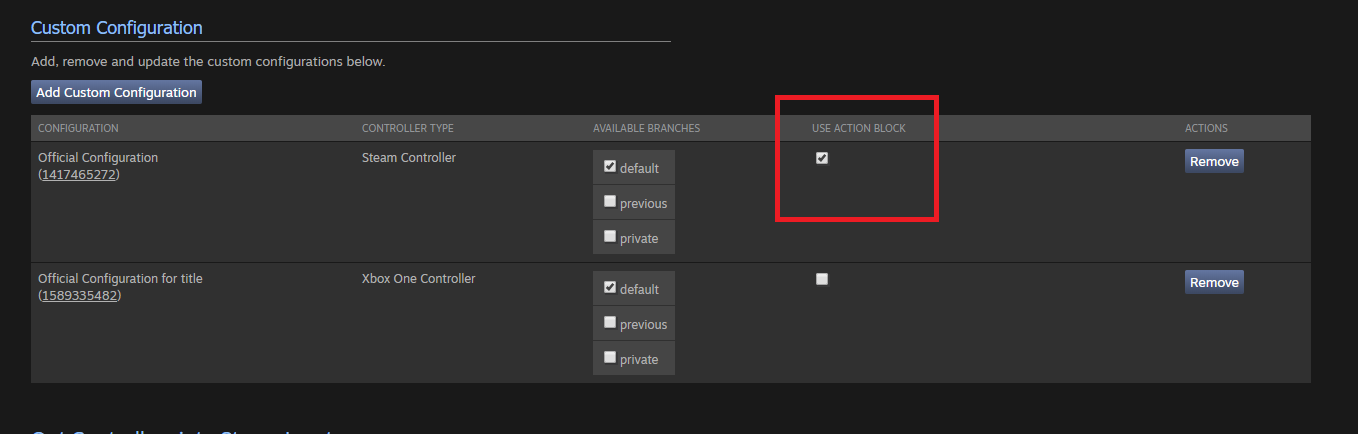The height and width of the screenshot is (434, 1358).
Task: Uncheck default branch for Xbox One Controller
Action: click(610, 288)
